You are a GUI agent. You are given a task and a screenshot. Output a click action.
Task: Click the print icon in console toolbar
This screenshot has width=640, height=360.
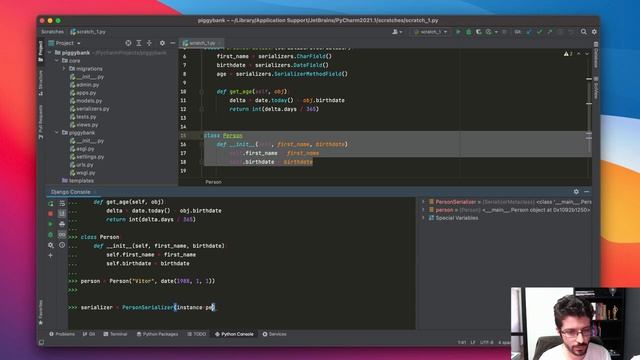[x=62, y=224]
